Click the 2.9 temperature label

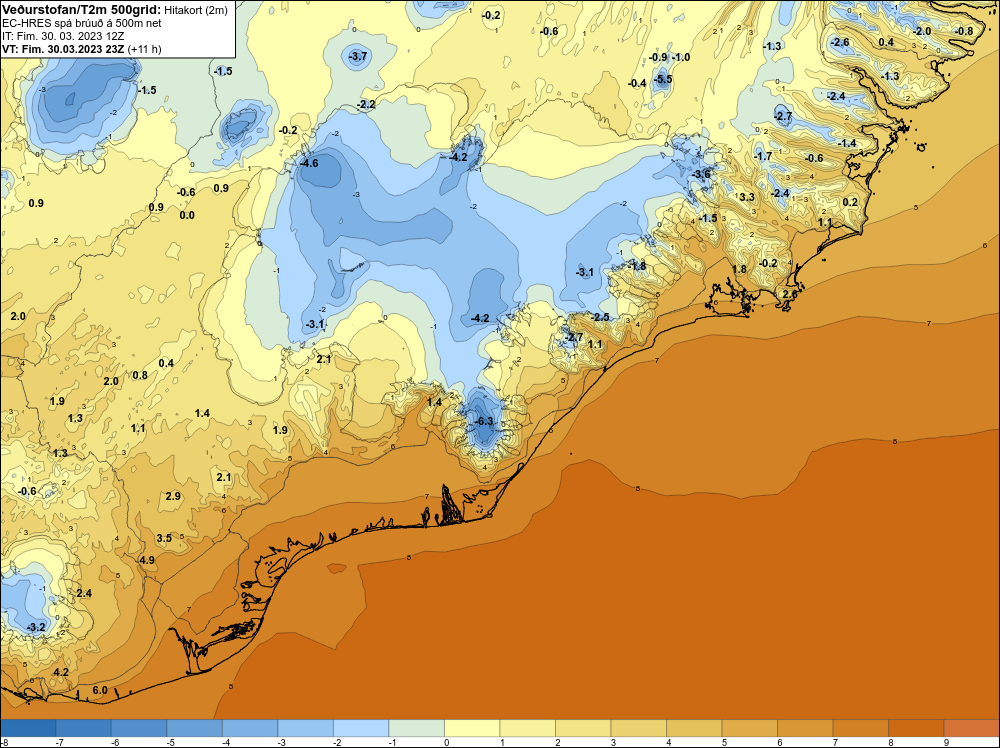coord(173,496)
